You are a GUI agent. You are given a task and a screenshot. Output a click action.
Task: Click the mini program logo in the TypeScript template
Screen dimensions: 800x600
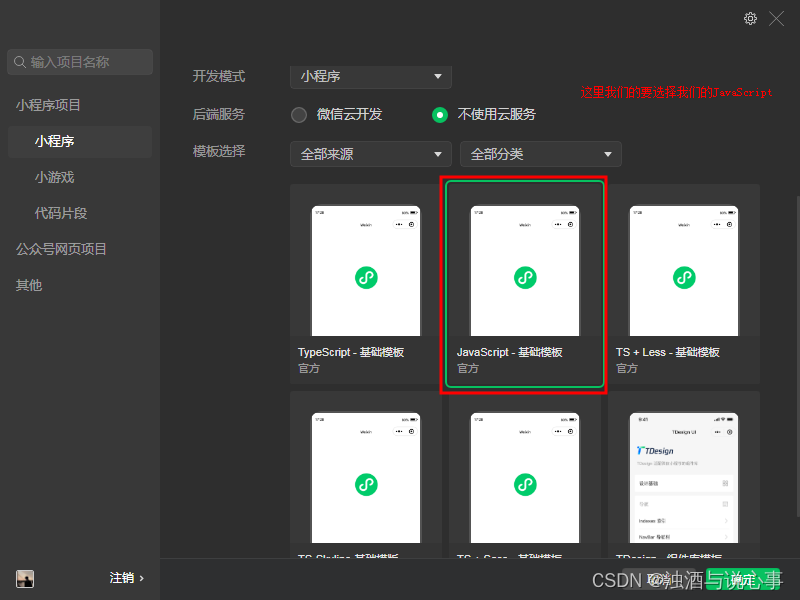pos(366,278)
